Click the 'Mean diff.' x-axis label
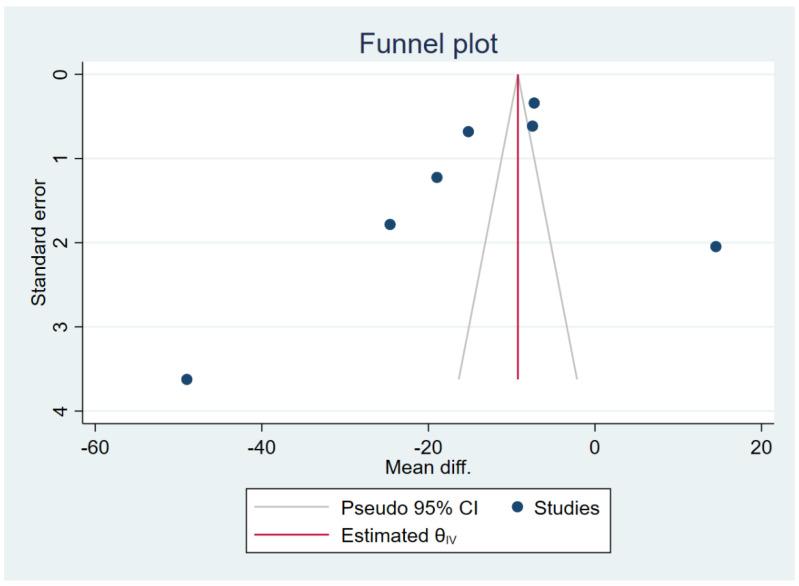This screenshot has width=799, height=586. 427,467
